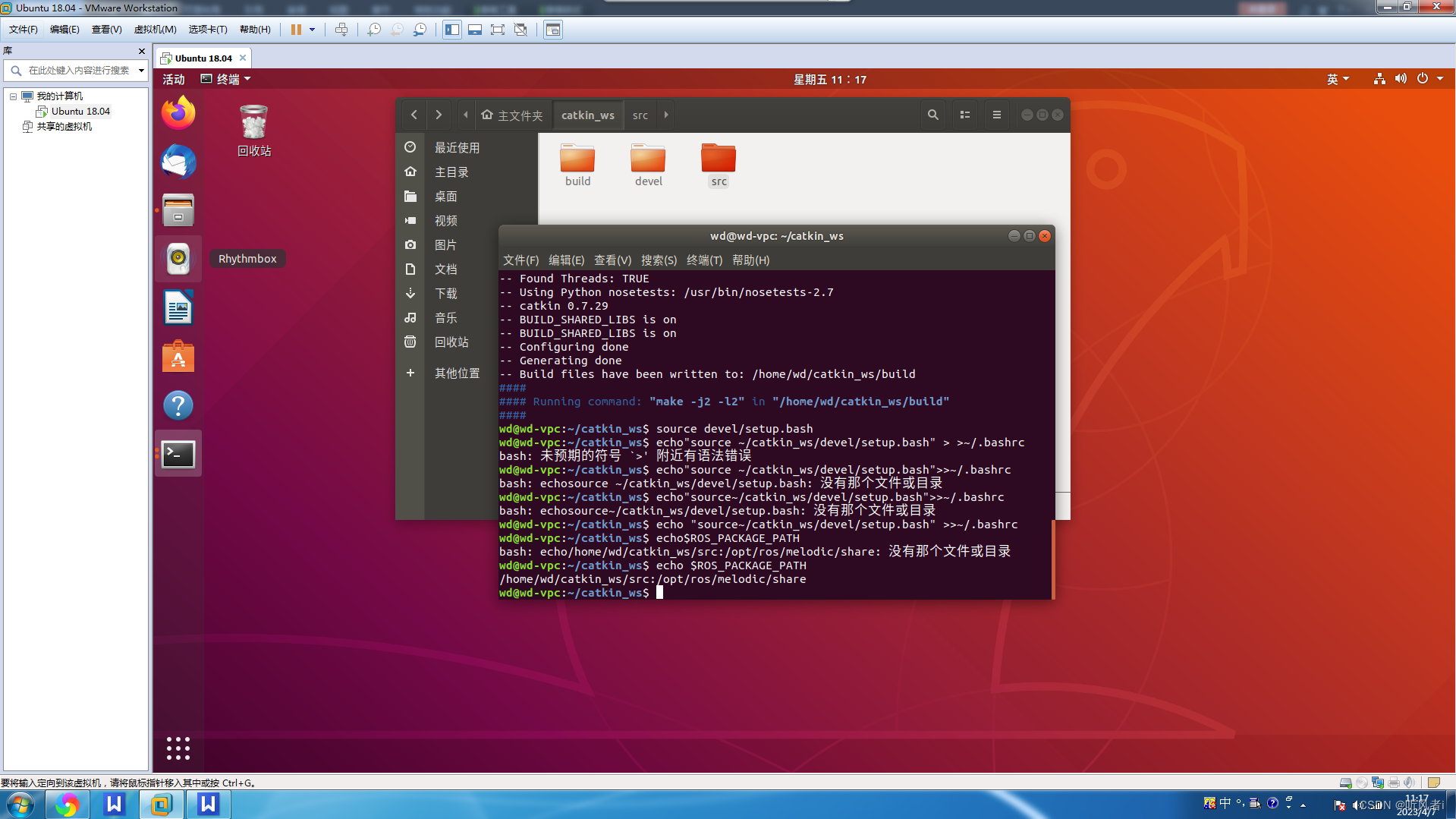Go forward in Files navigation

(439, 115)
